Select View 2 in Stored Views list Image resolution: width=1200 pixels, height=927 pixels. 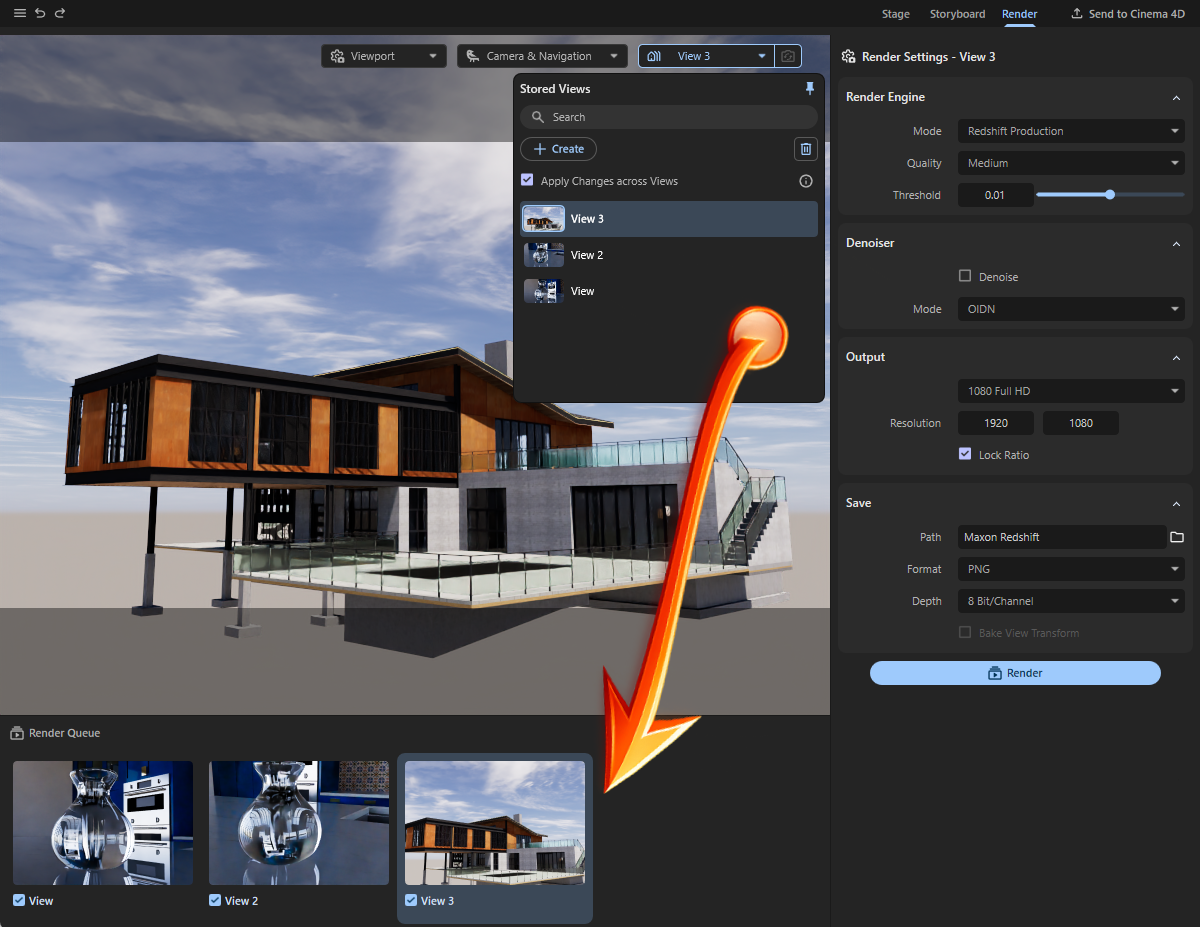pyautogui.click(x=669, y=255)
